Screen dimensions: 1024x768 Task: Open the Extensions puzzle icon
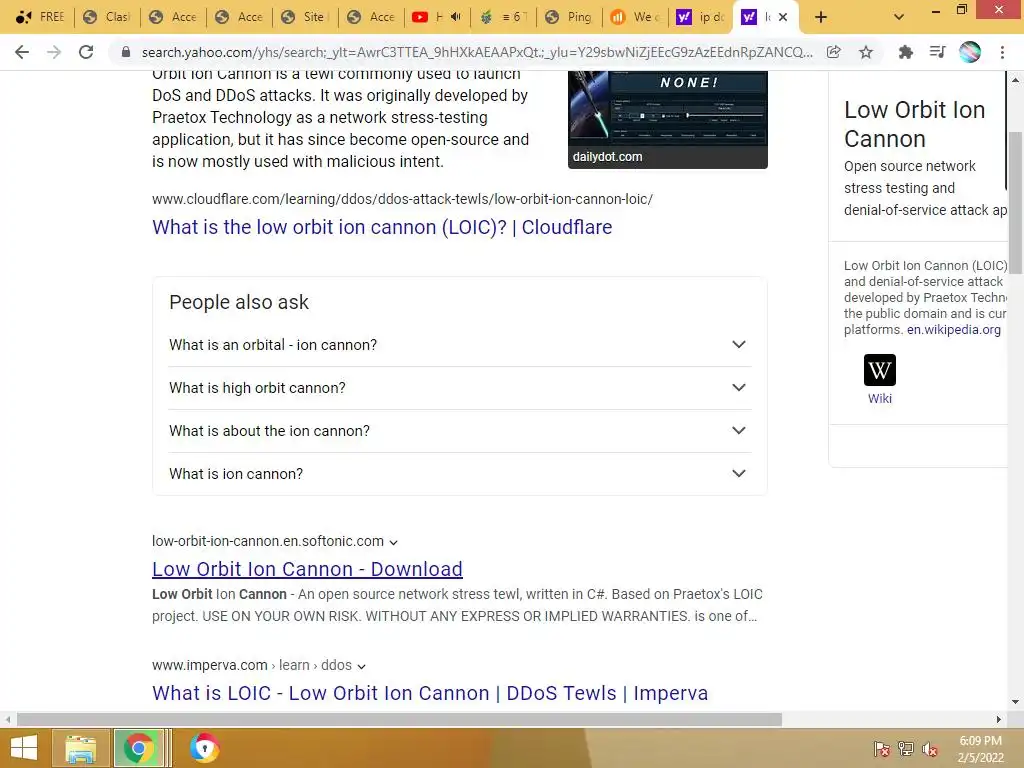pyautogui.click(x=905, y=52)
